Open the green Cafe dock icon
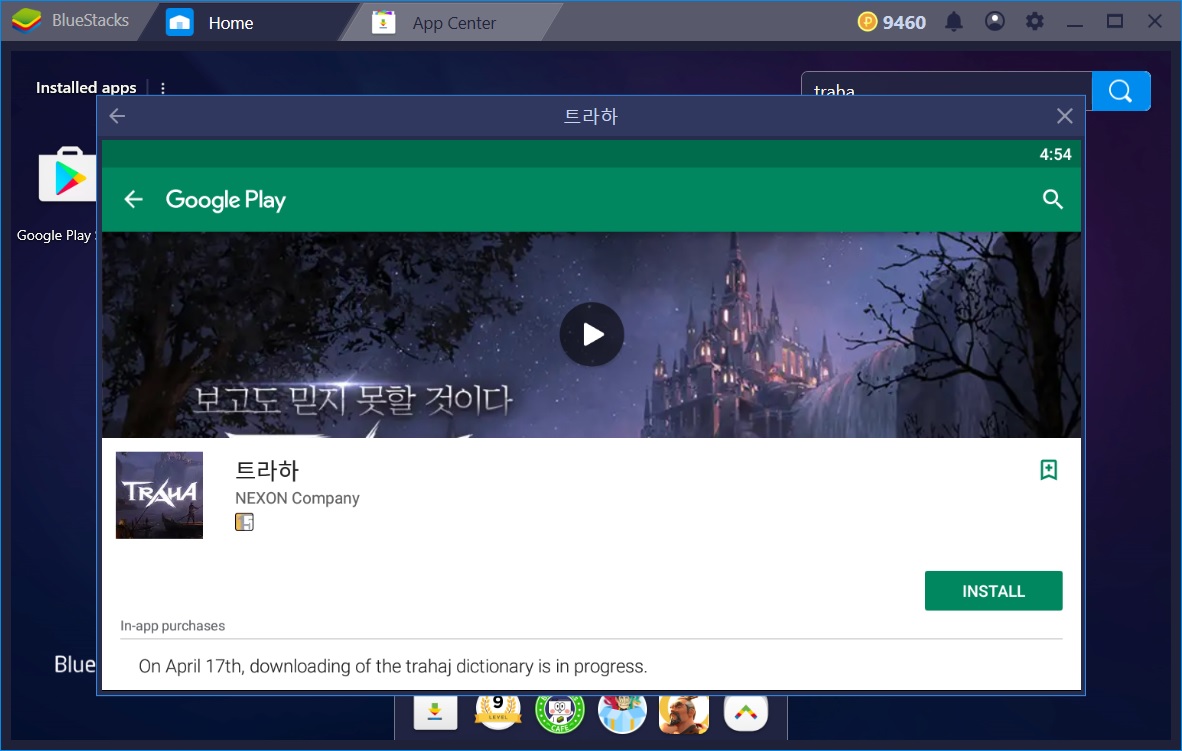Viewport: 1182px width, 751px height. pyautogui.click(x=559, y=714)
